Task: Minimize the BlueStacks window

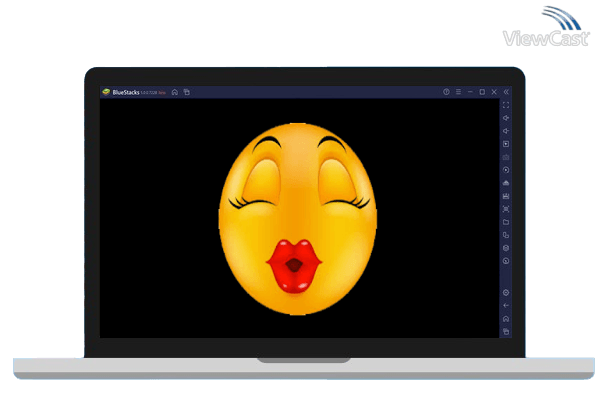Action: 470,92
